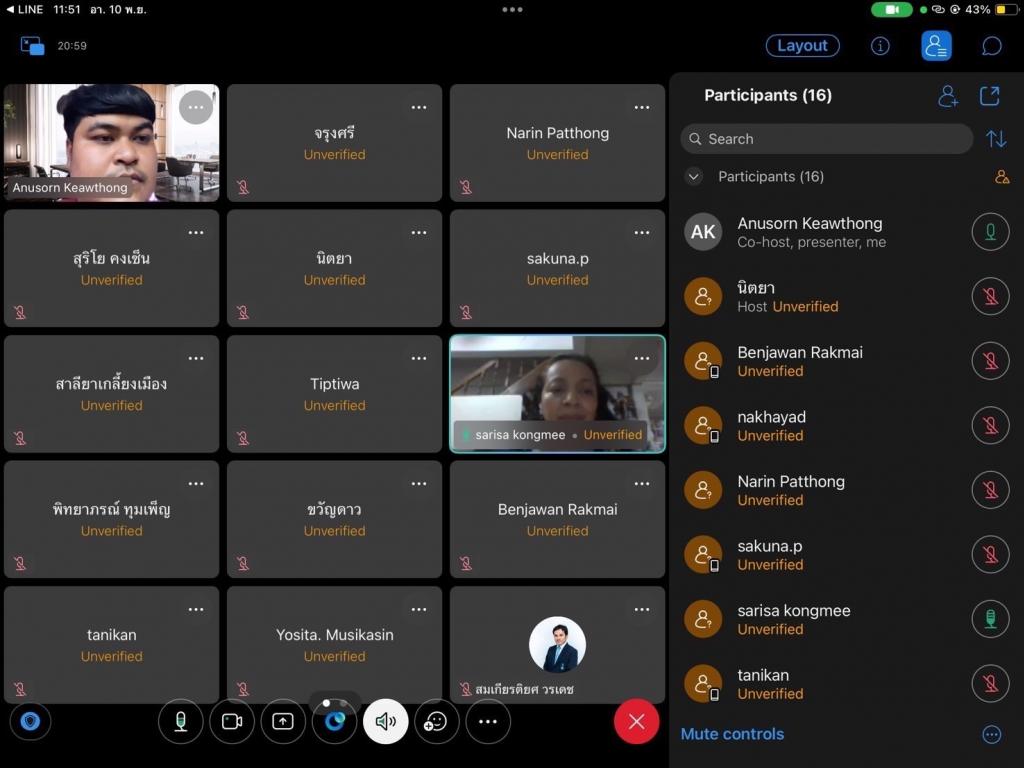The width and height of the screenshot is (1024, 768).
Task: Open options for ขวัญดาว video tile
Action: click(x=419, y=483)
